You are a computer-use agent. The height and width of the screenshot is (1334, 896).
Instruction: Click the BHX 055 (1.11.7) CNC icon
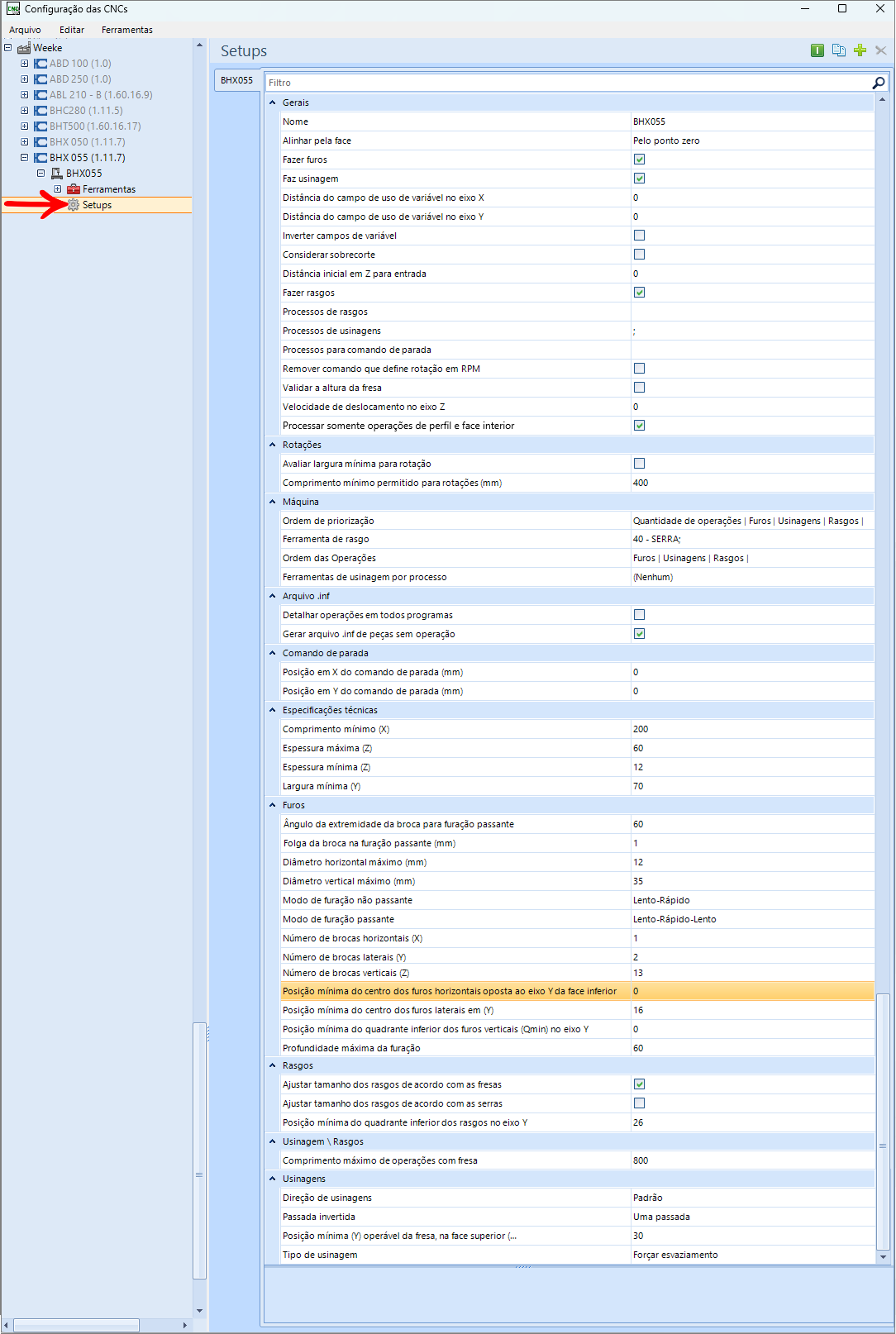click(x=41, y=158)
